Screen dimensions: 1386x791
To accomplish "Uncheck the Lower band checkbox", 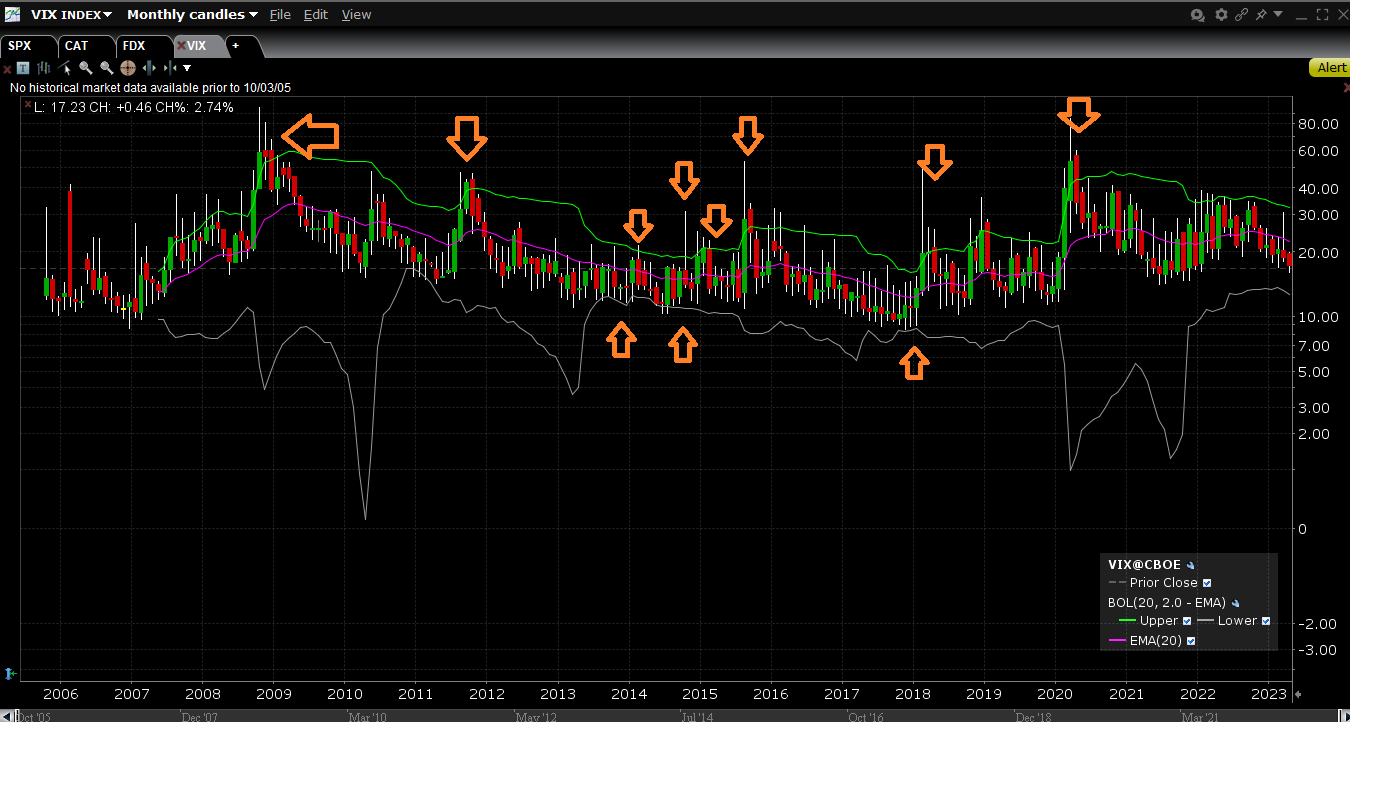I will (x=1265, y=621).
